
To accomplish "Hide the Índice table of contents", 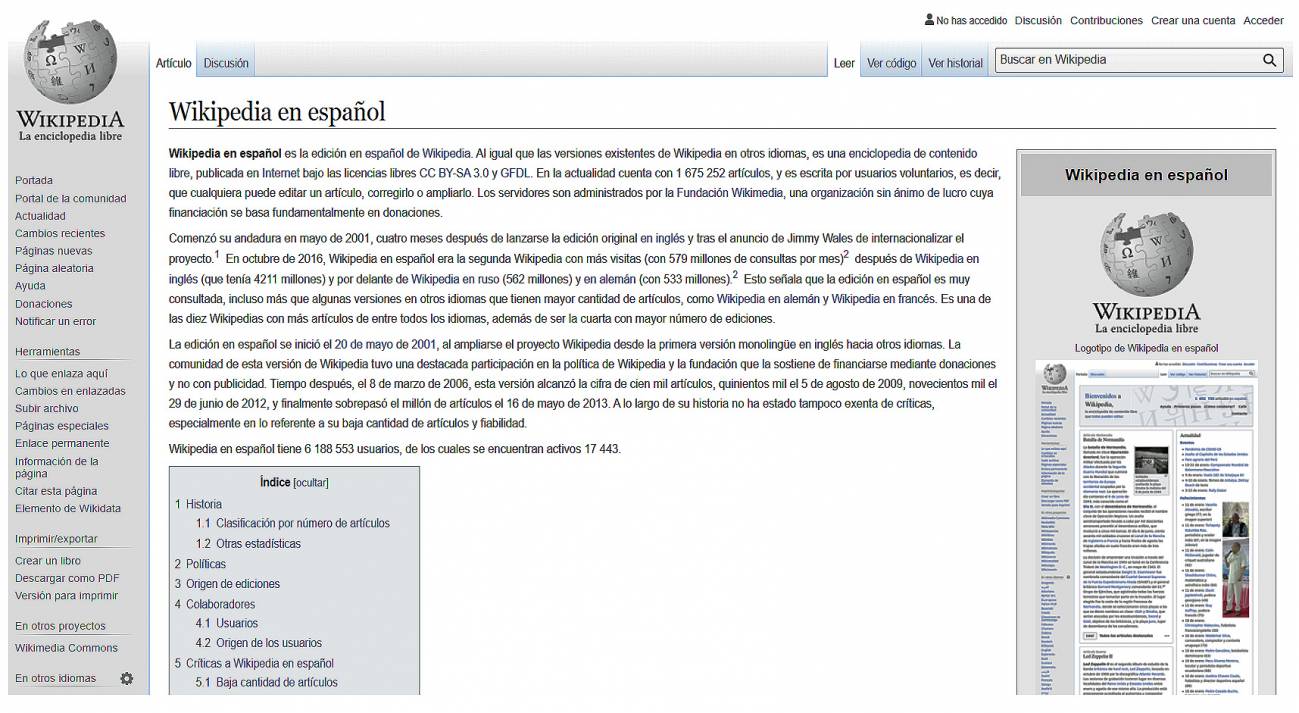I will pos(310,483).
